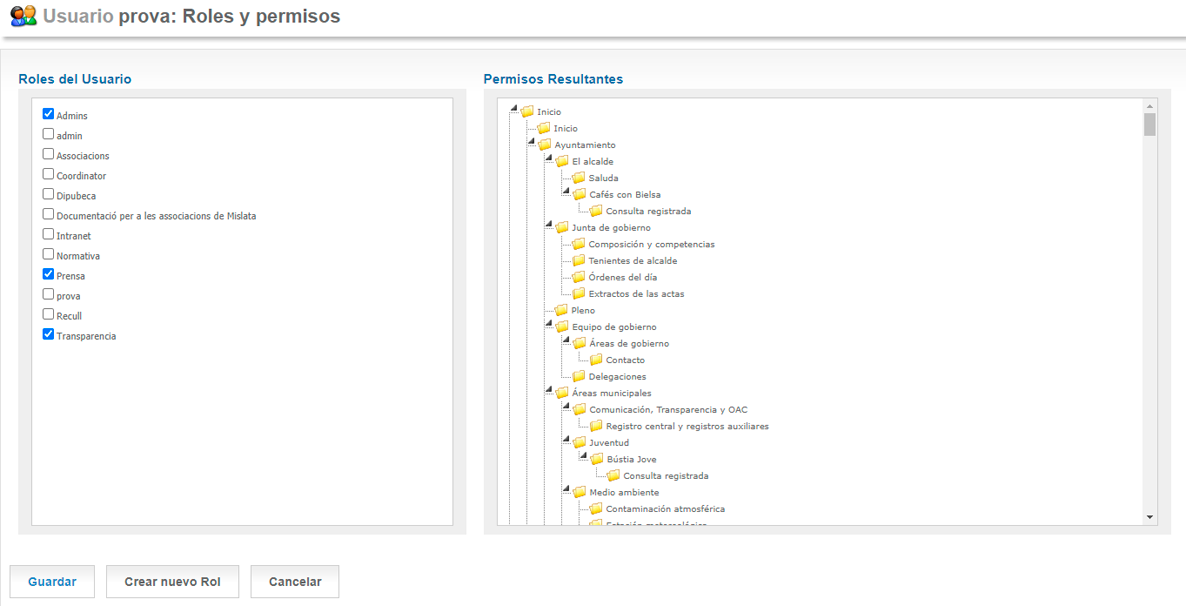Click the Pleno folder icon
This screenshot has height=606, width=1186.
click(x=562, y=310)
